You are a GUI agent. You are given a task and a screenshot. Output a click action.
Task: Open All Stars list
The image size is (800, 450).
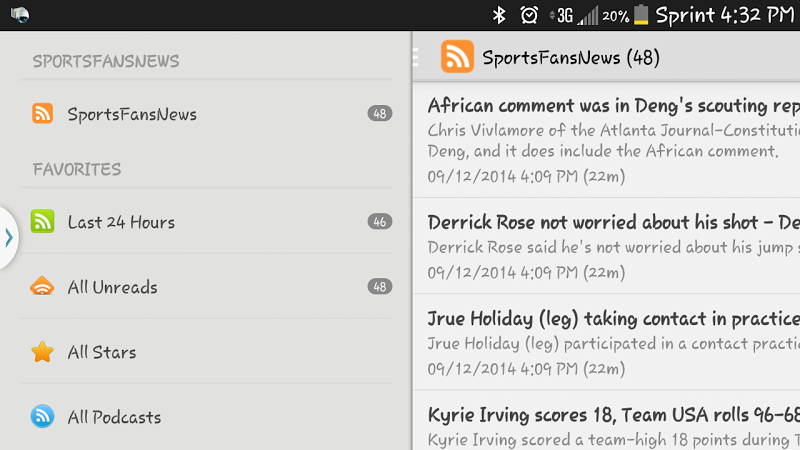click(x=206, y=352)
